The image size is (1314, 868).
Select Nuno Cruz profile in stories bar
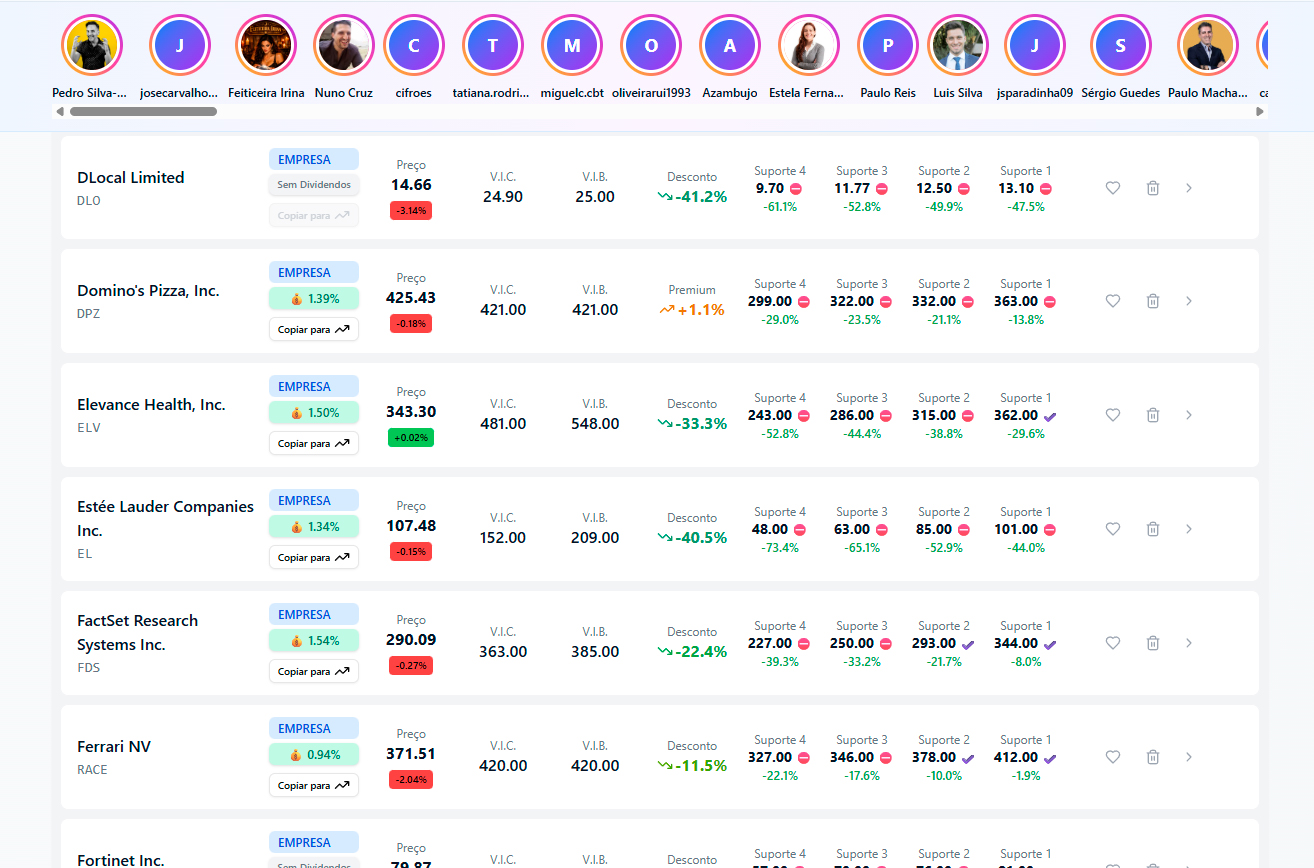[343, 45]
